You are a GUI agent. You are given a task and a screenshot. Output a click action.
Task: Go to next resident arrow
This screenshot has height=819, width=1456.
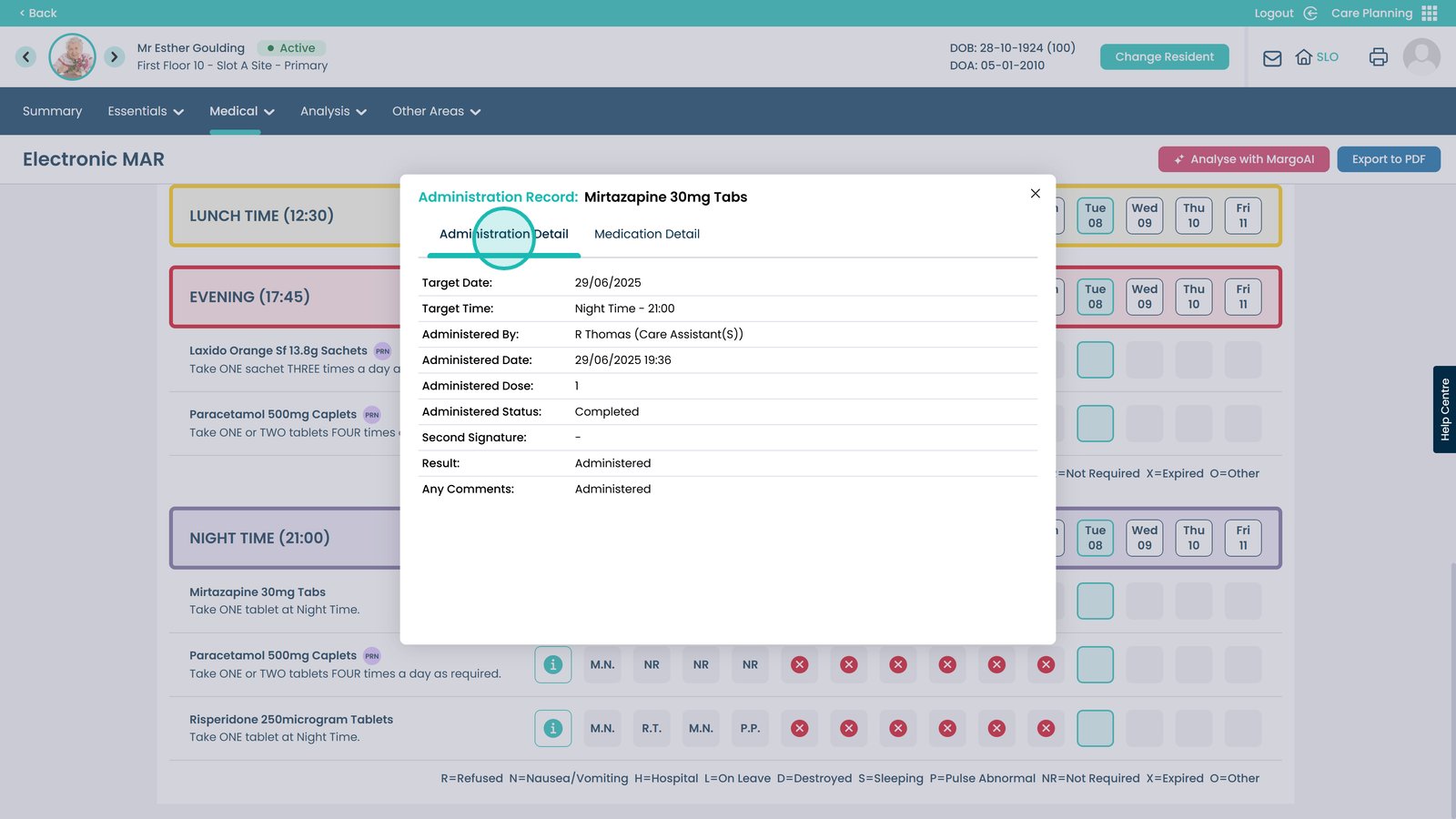click(114, 57)
